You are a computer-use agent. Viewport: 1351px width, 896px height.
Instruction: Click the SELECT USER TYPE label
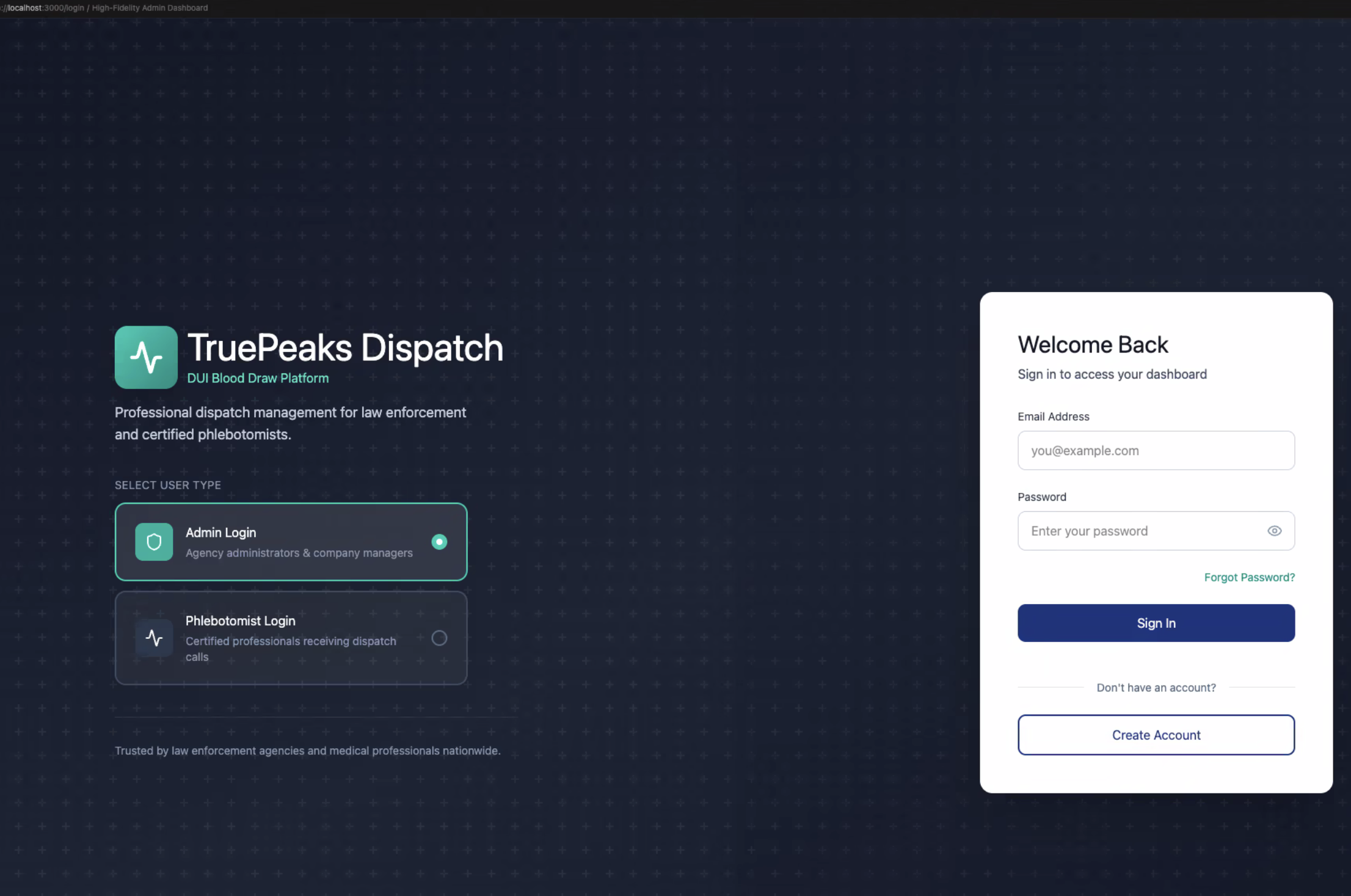(167, 484)
